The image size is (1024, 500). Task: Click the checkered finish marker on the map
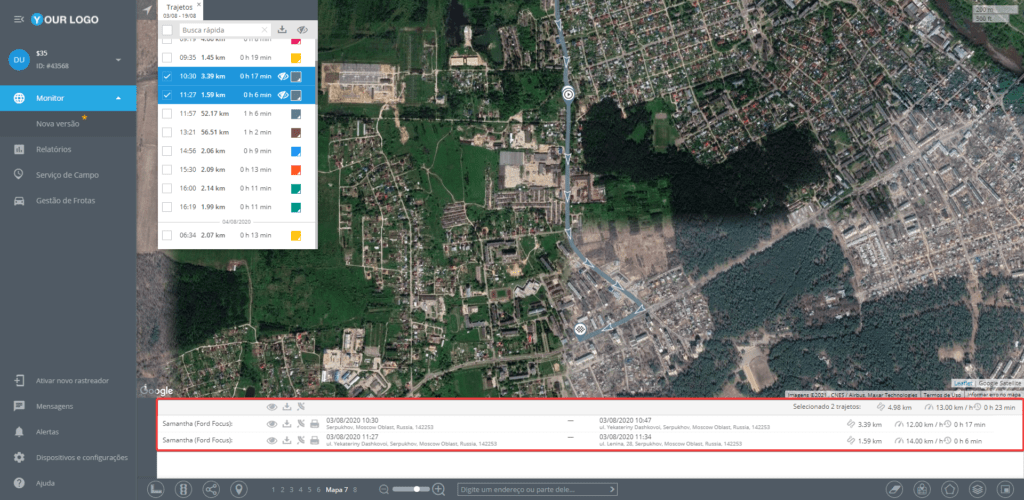[x=580, y=330]
